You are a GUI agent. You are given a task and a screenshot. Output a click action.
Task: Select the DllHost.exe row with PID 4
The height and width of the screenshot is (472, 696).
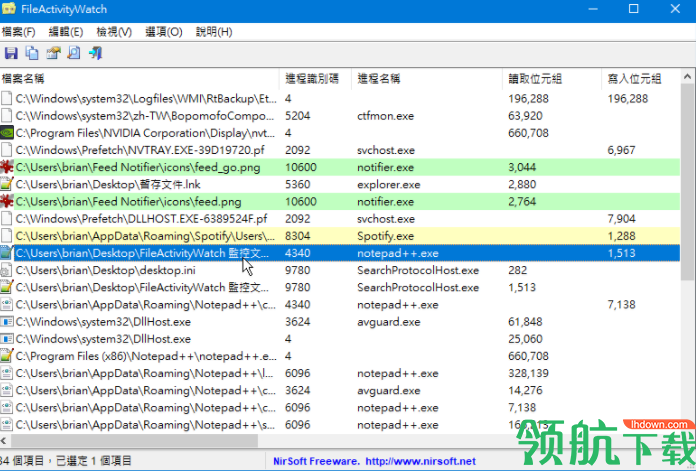340,339
